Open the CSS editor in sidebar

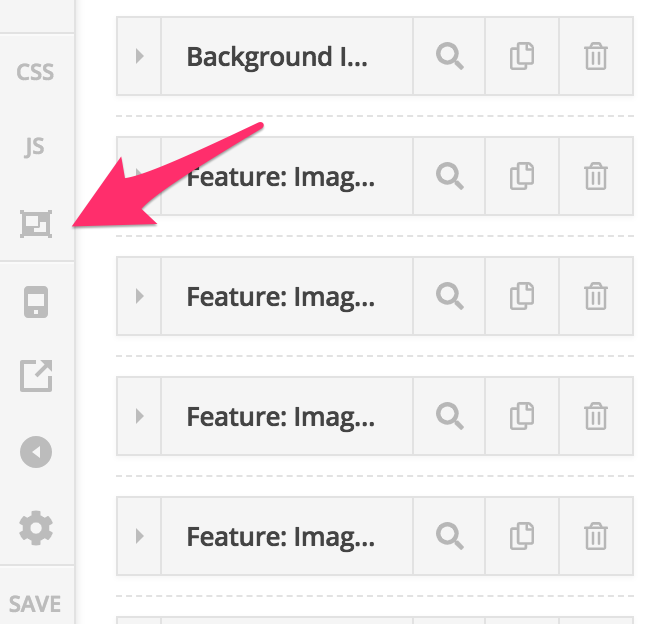[x=35, y=72]
